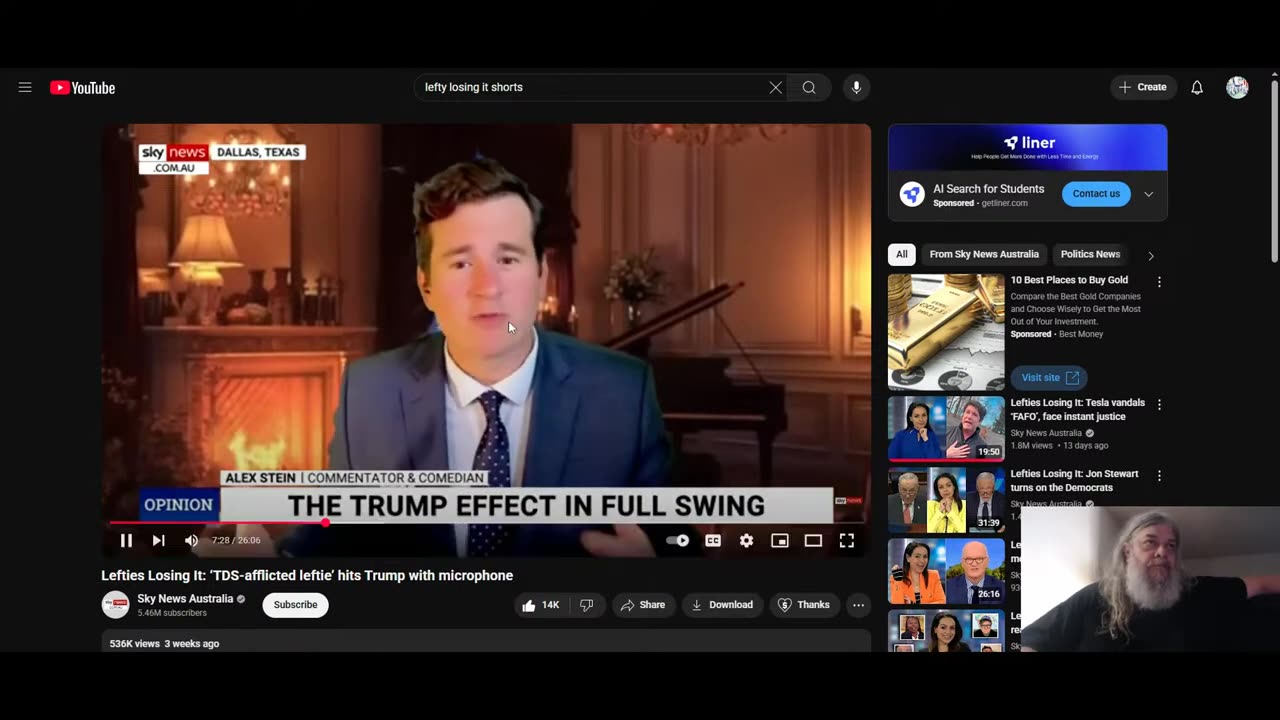This screenshot has height=720, width=1280.
Task: Select From Sky News Australia chip
Action: [x=984, y=254]
